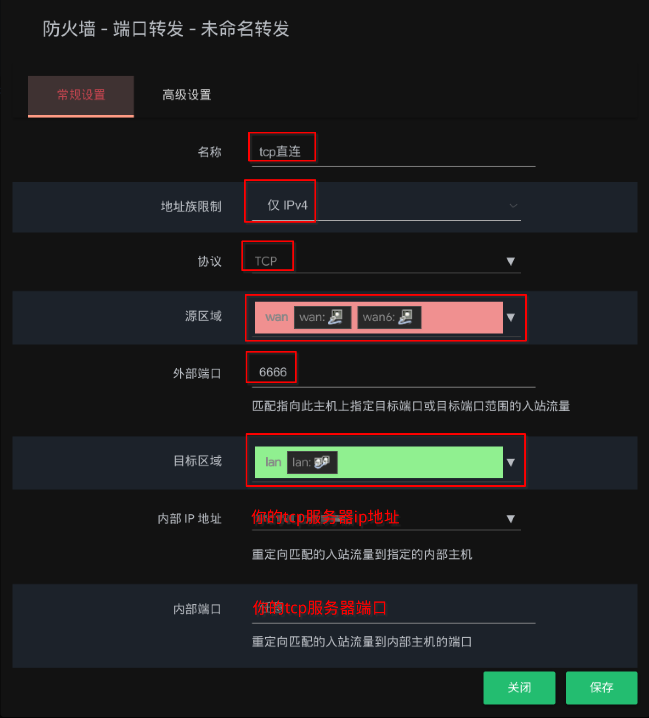Click the wan: interface tag badge

(x=322, y=317)
